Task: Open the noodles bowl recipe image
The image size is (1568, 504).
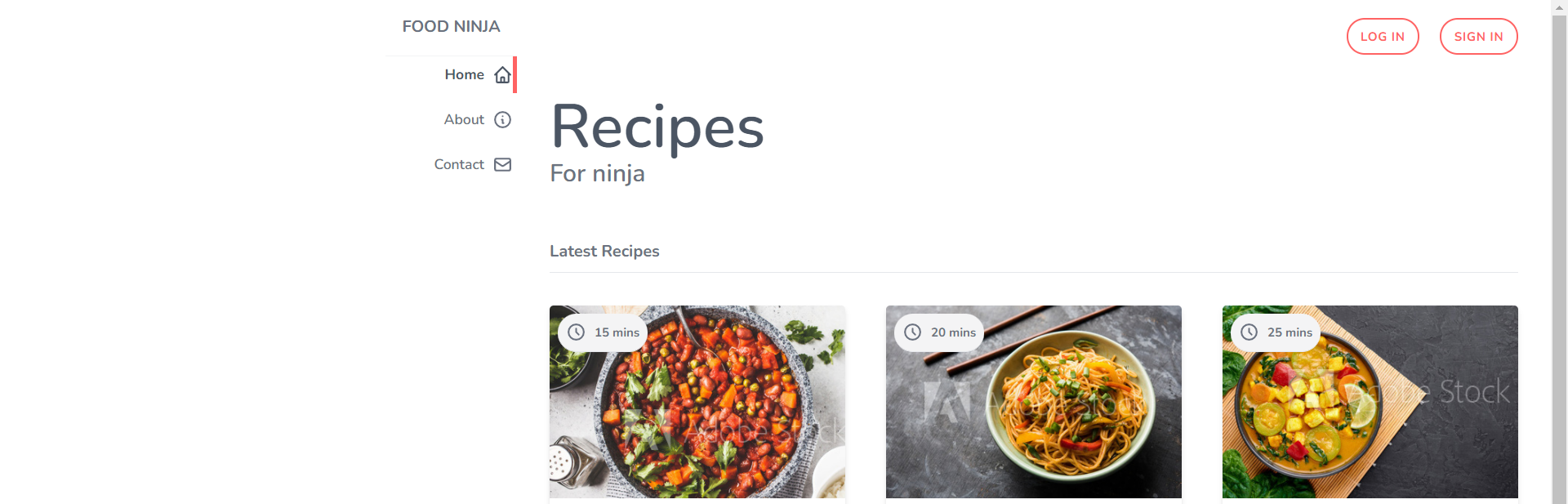Action: point(1034,402)
